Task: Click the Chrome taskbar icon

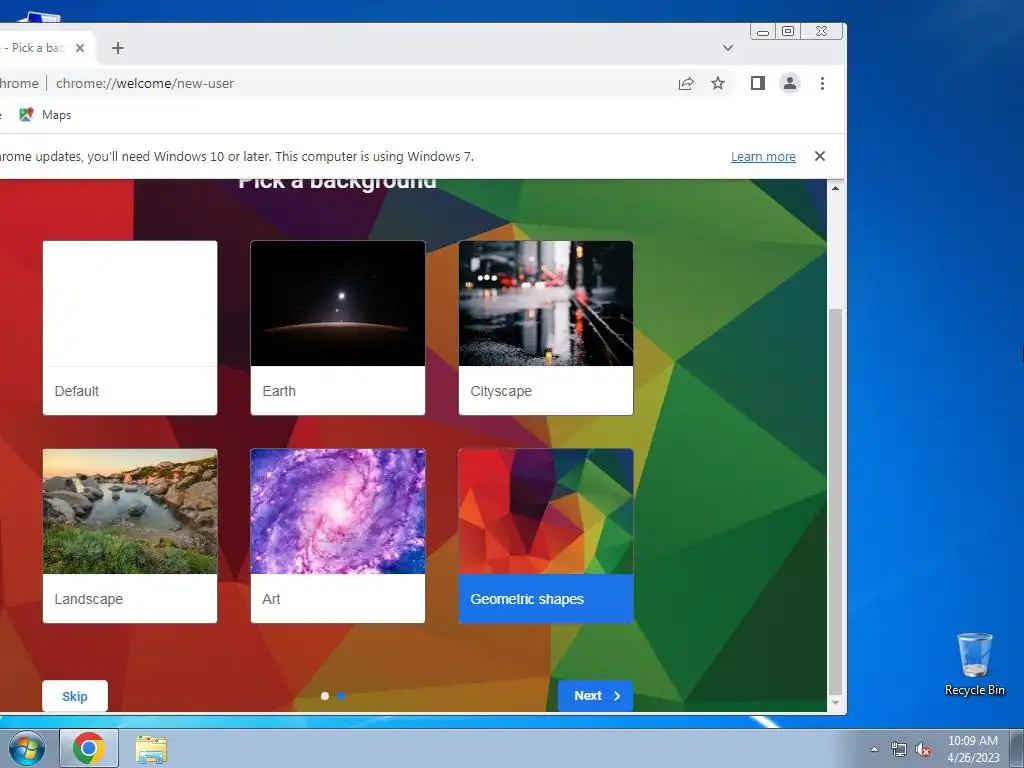Action: tap(89, 748)
